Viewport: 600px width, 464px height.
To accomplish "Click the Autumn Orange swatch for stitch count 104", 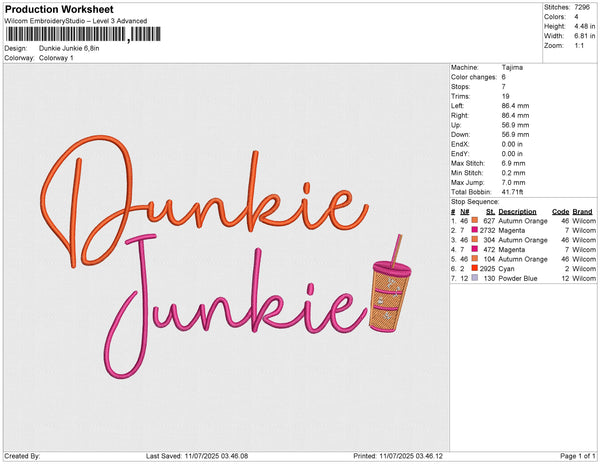I will [475, 259].
